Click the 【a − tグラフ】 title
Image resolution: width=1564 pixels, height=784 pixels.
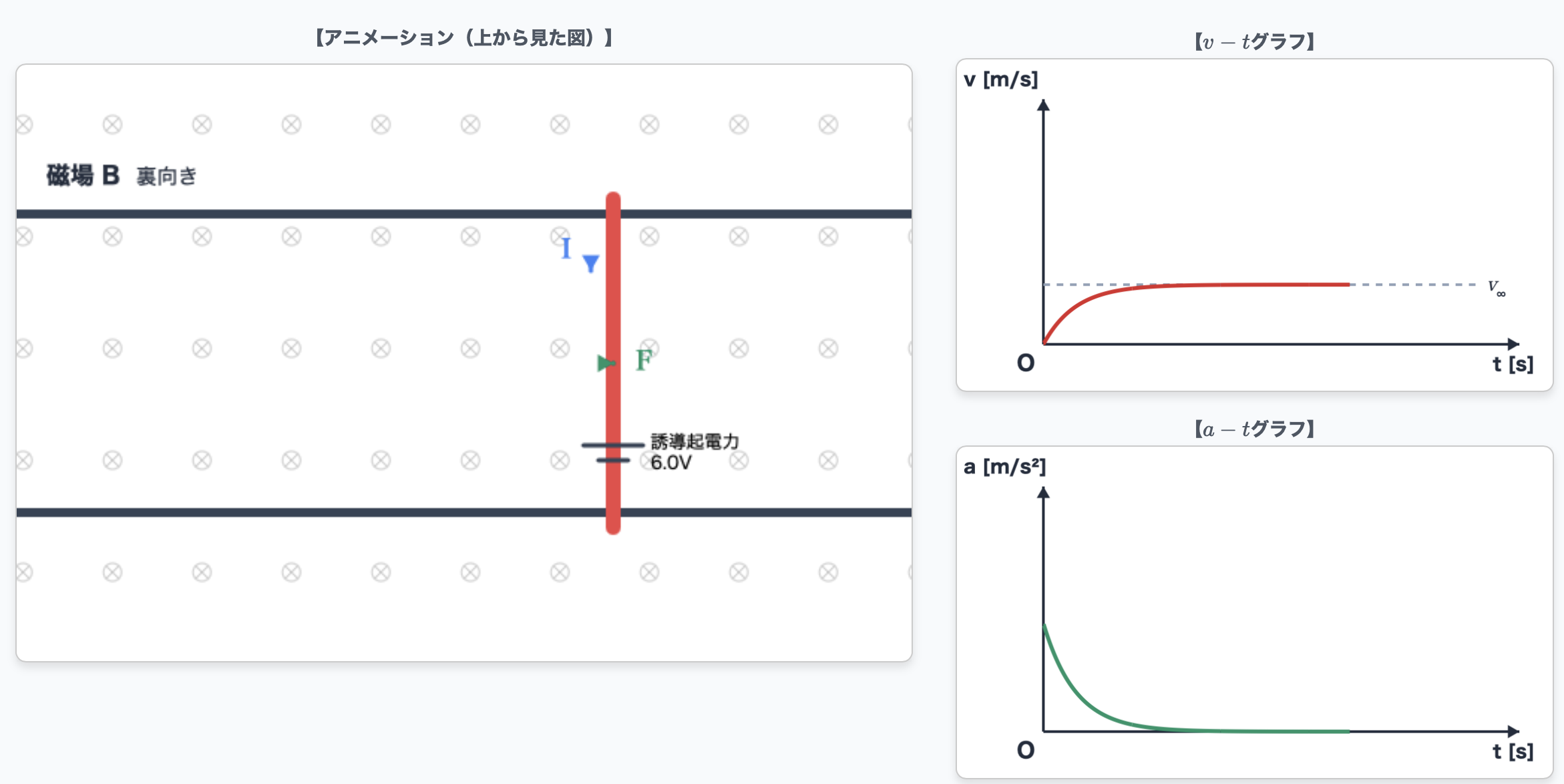1254,429
